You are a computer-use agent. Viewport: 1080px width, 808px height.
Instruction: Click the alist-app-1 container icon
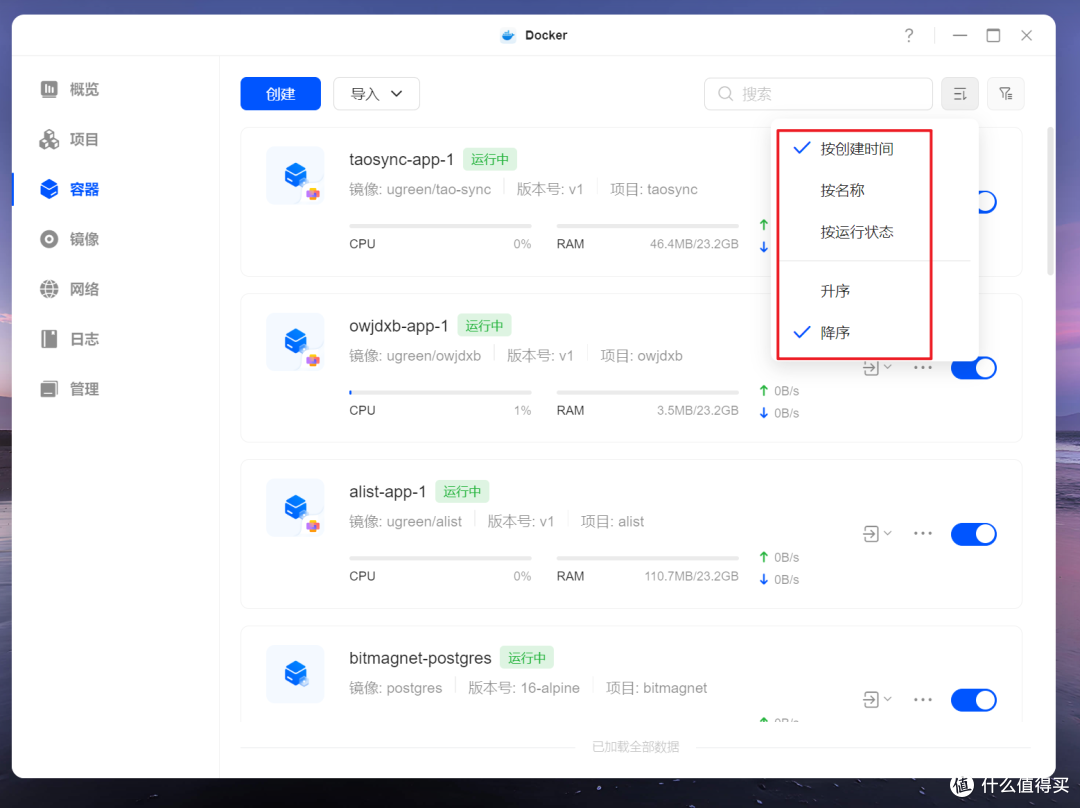point(295,508)
